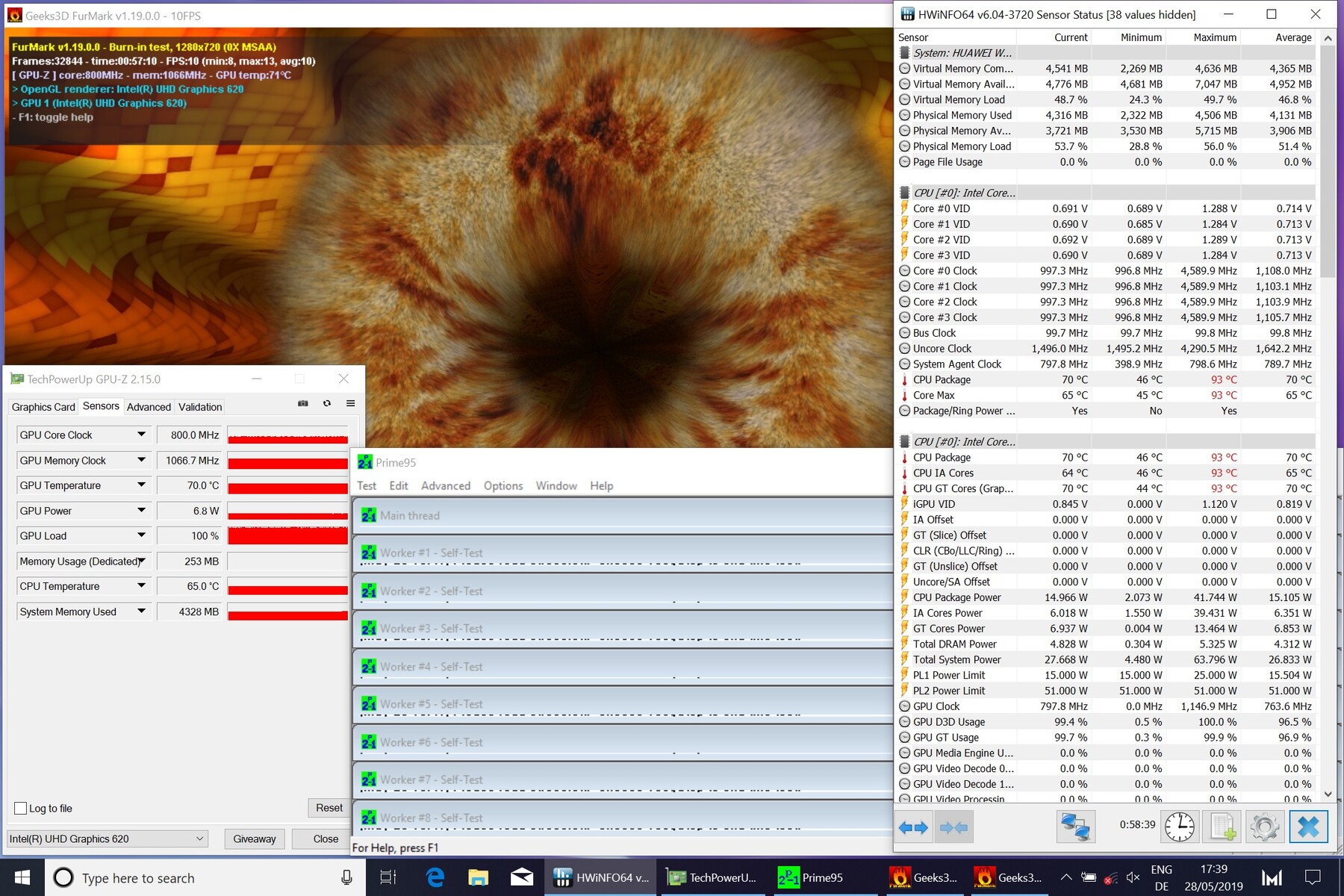
Task: Click HWiNFO expand arrows icon
Action: (x=913, y=827)
